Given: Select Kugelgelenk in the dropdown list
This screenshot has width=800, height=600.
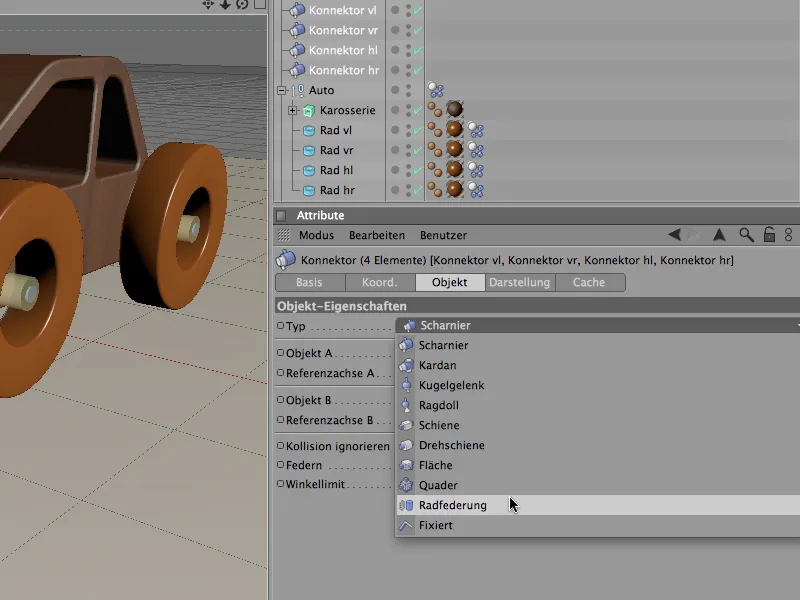Looking at the screenshot, I should coord(451,385).
